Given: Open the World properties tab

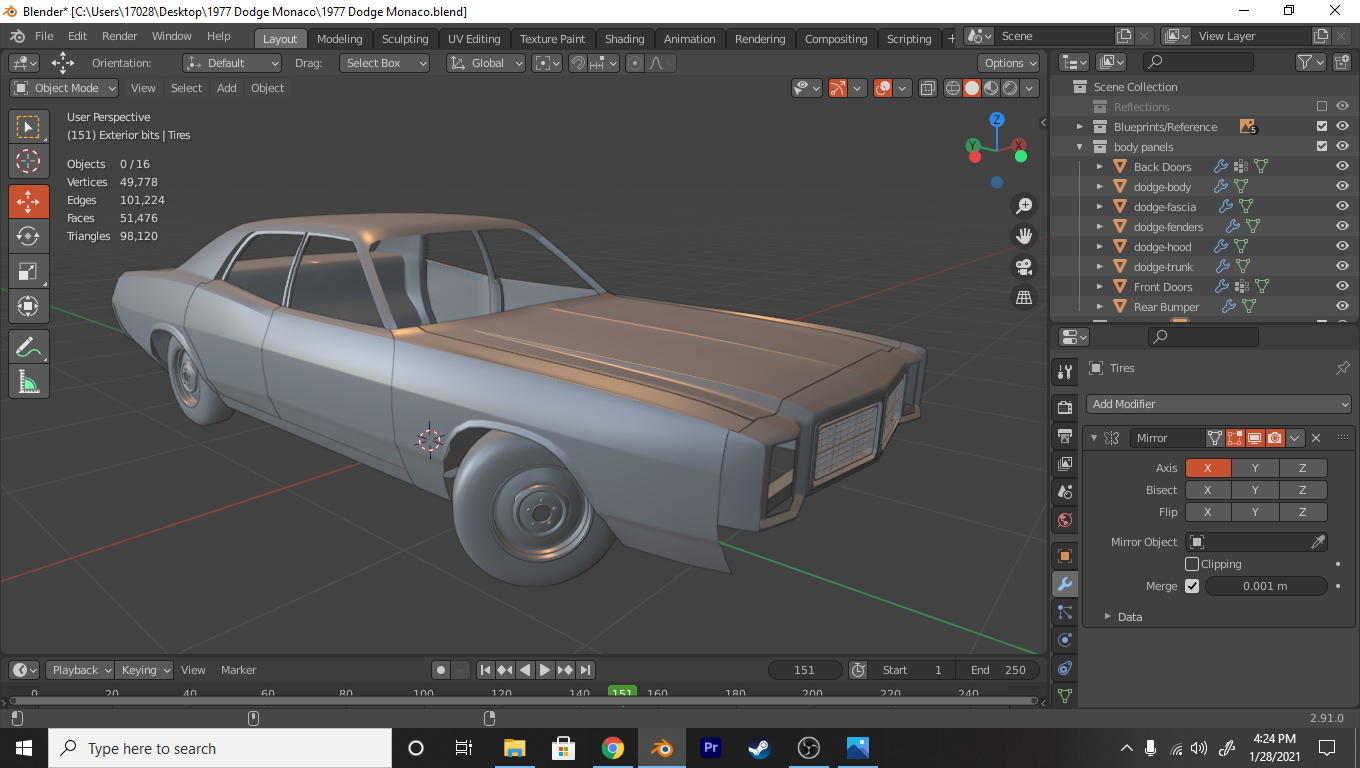Looking at the screenshot, I should coord(1065,520).
